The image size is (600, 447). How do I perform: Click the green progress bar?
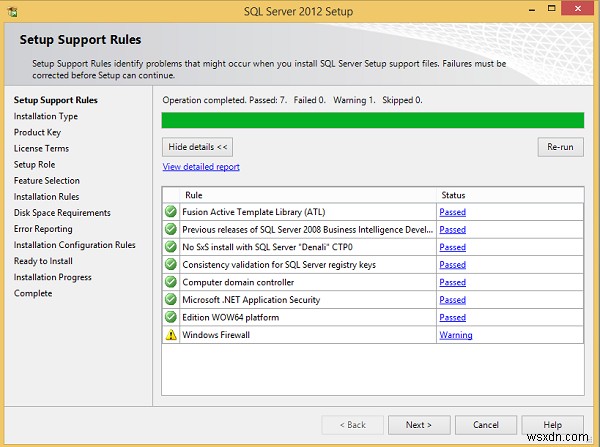point(373,120)
